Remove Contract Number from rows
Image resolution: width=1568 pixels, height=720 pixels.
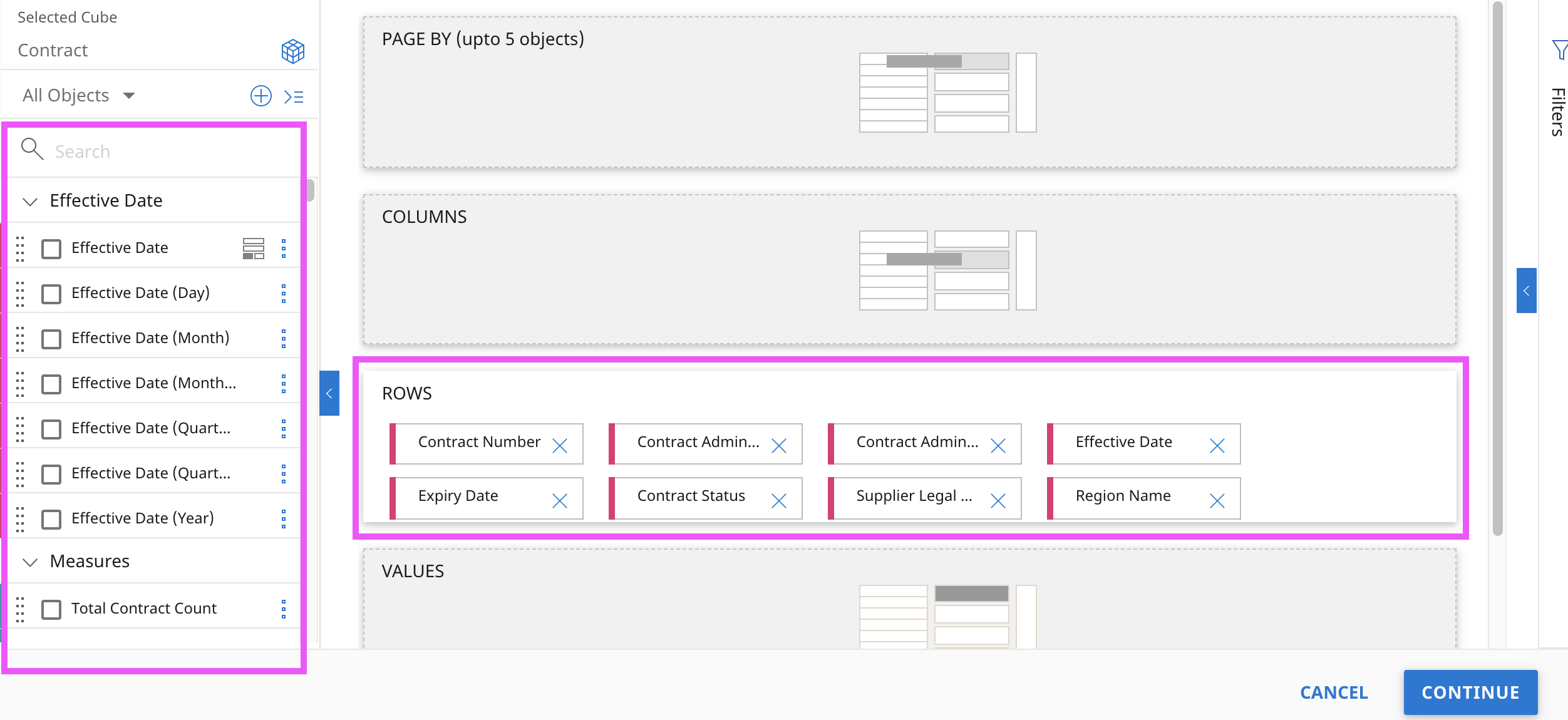559,446
